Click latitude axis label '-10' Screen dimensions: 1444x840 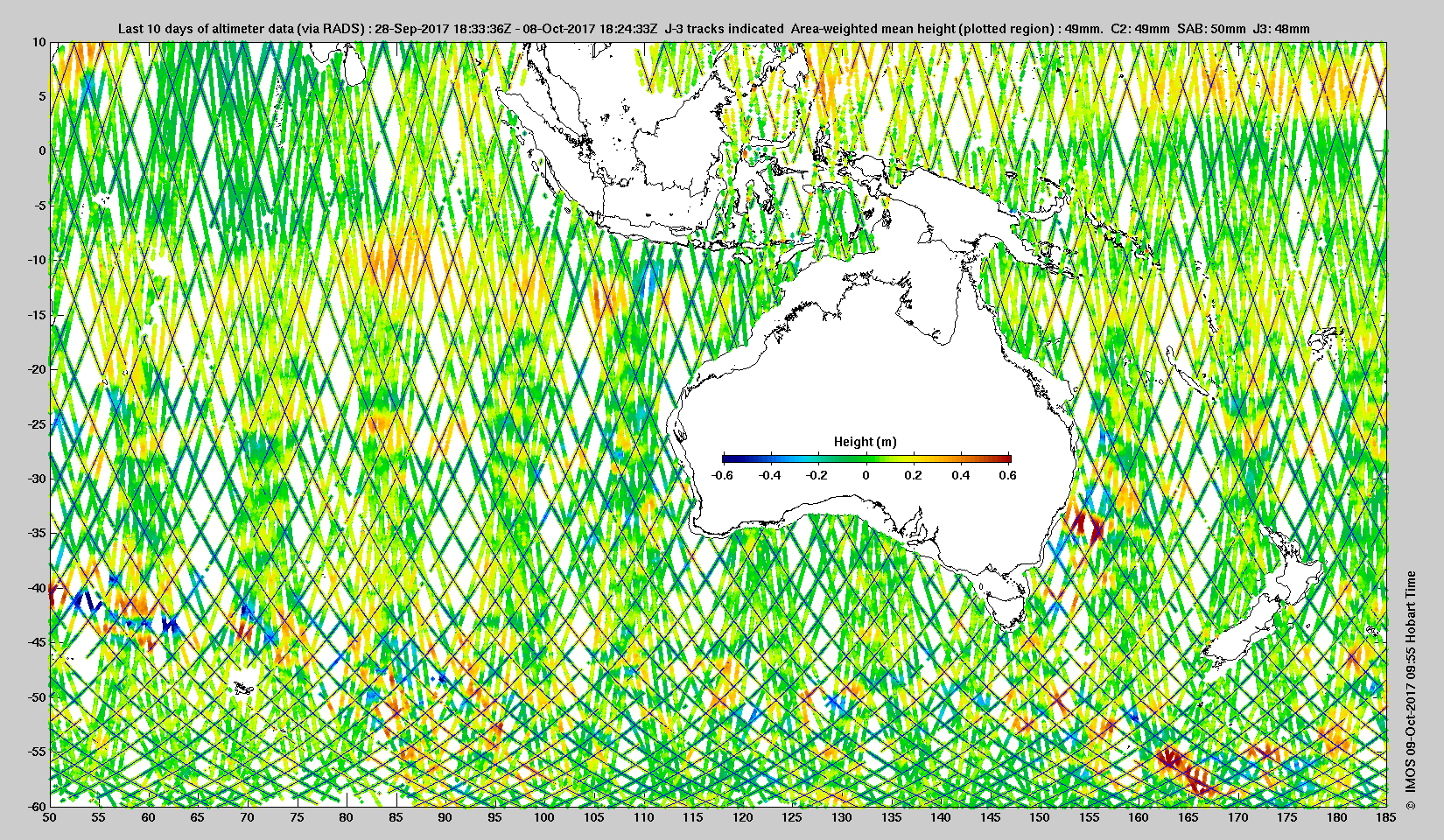coord(37,260)
